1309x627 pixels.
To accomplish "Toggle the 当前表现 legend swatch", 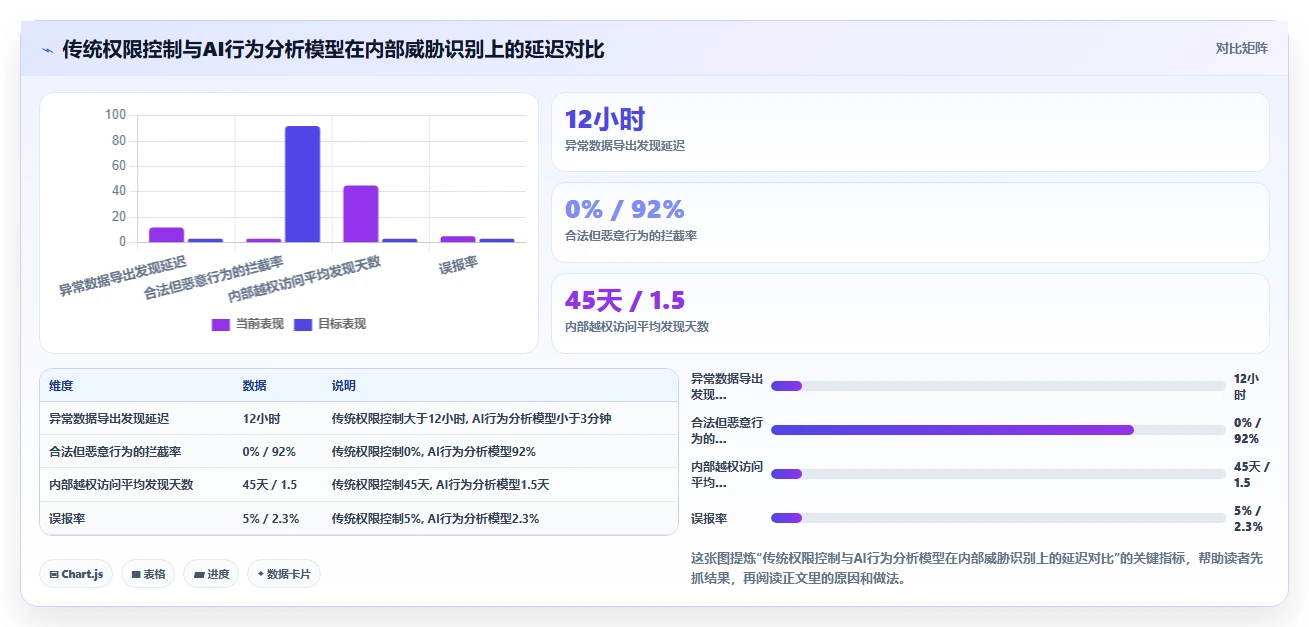I will pos(220,324).
